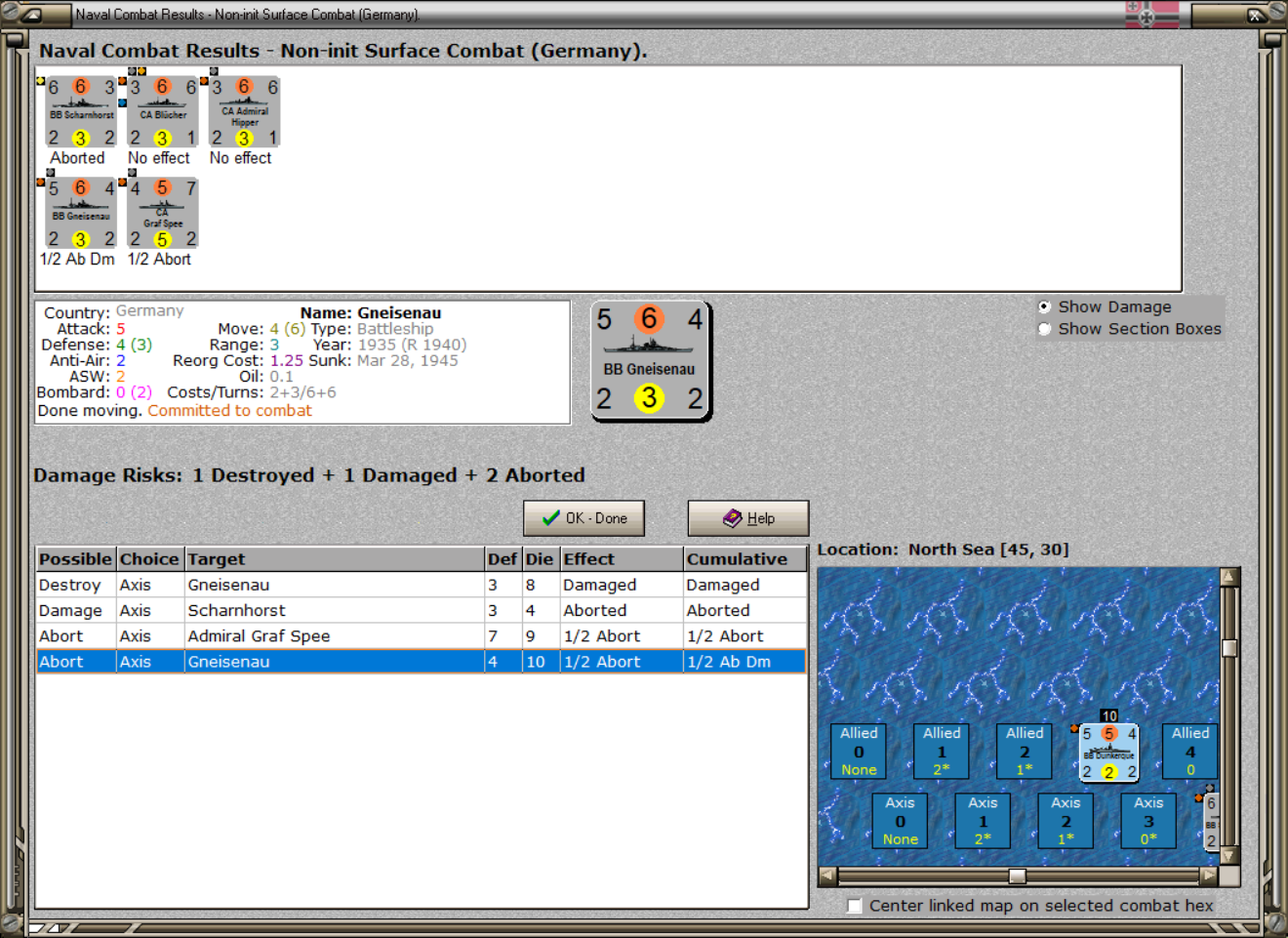Click the Cumulative column header
This screenshot has height=938, width=1288.
point(745,559)
